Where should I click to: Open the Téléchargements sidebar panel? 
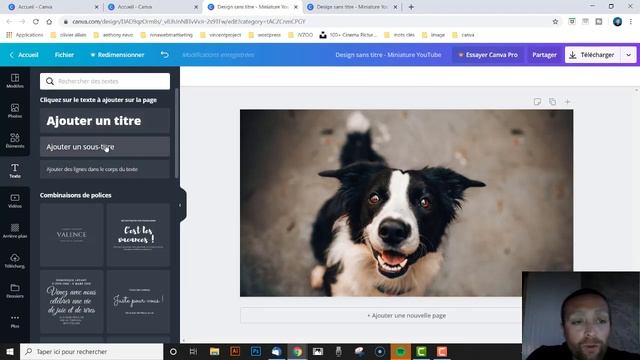15,261
